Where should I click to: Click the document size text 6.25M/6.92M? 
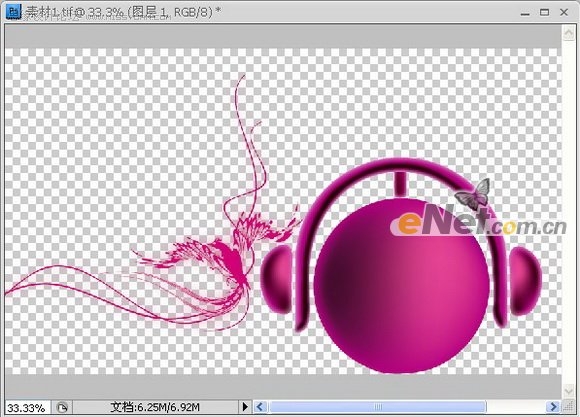pos(155,407)
